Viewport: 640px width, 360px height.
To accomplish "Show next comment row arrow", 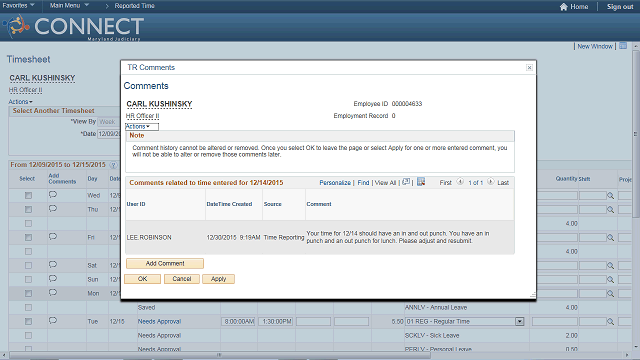I will pos(491,182).
